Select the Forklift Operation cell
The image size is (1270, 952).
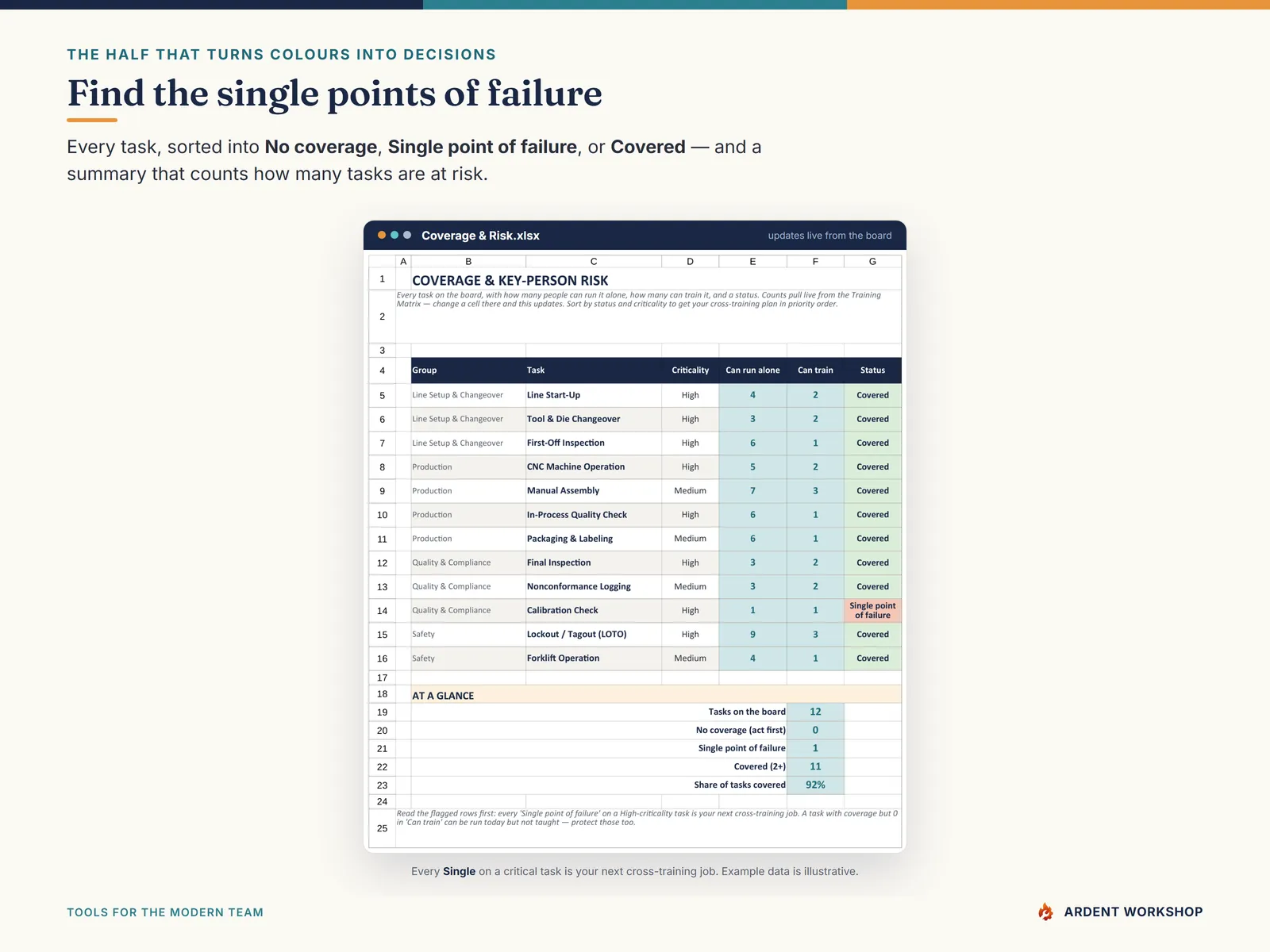(x=594, y=658)
